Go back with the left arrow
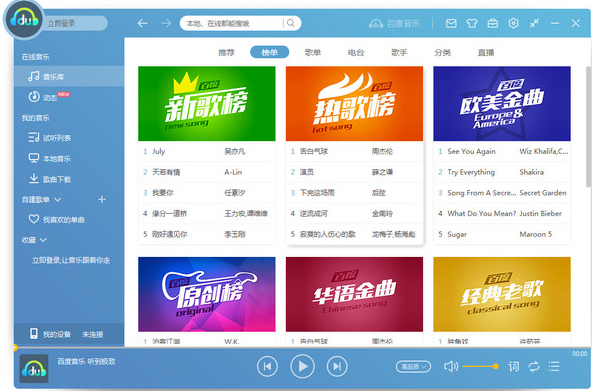 pyautogui.click(x=142, y=23)
